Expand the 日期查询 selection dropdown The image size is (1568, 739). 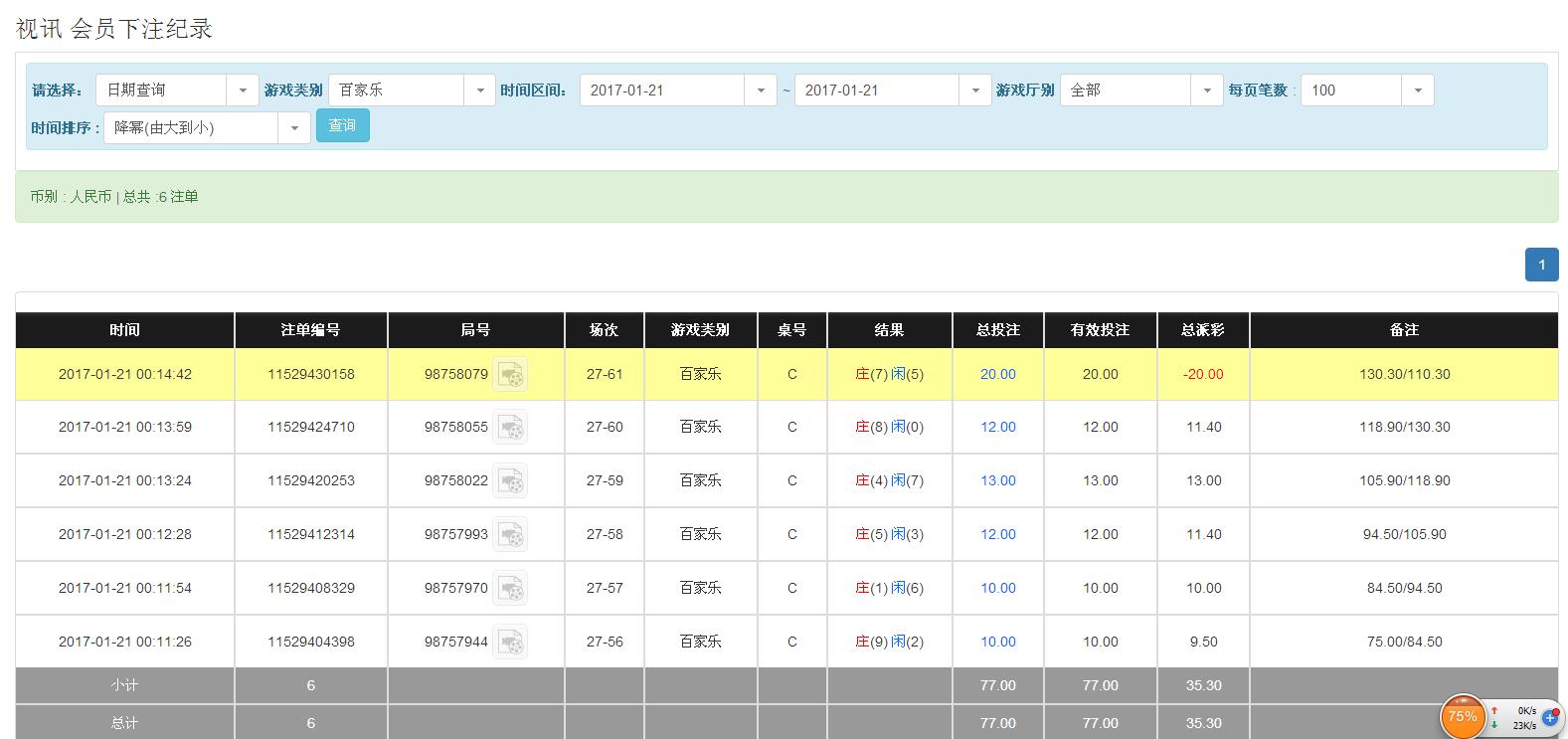click(177, 91)
